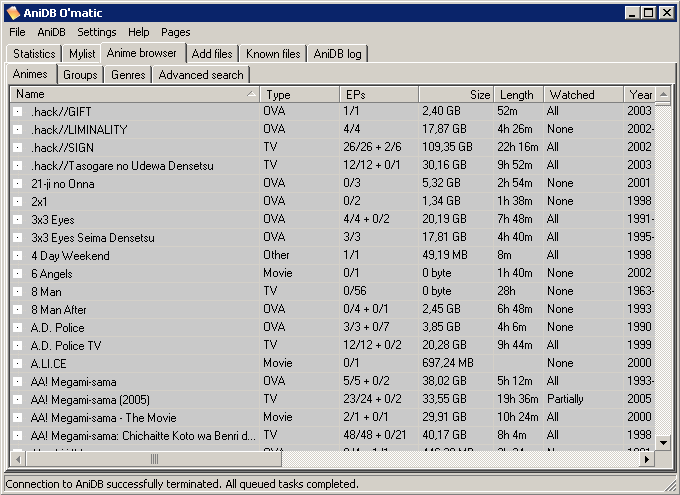Click the 49,19 MB size value

click(x=445, y=255)
